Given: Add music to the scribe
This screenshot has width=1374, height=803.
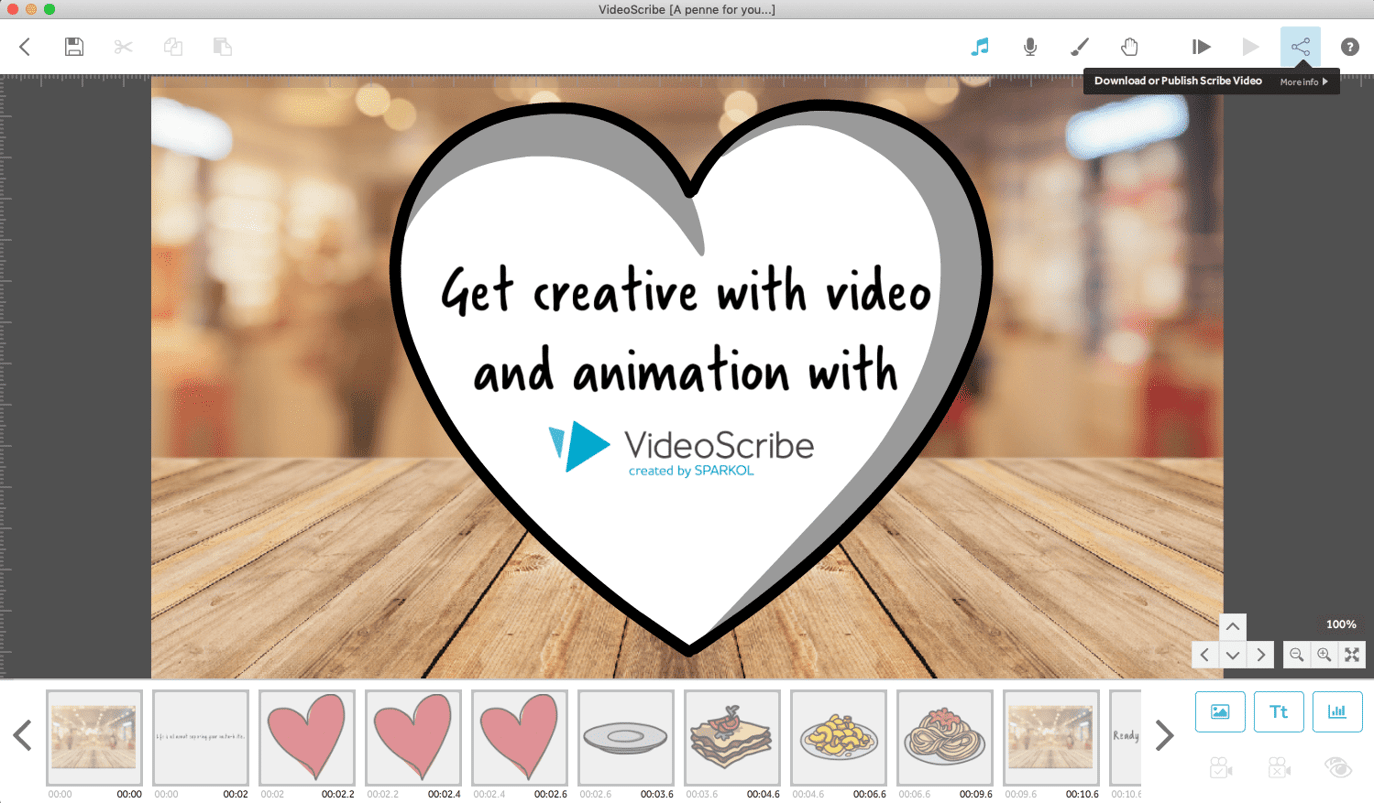Looking at the screenshot, I should pos(980,46).
